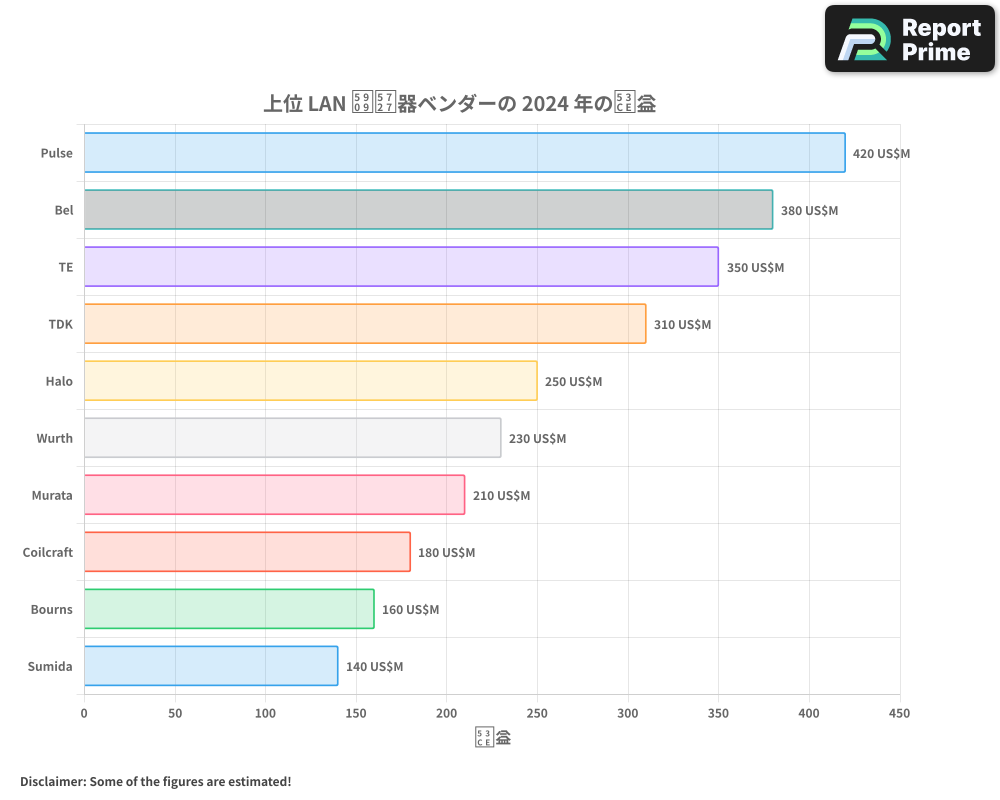Click the Wurth axis label
This screenshot has width=1000, height=800.
[x=54, y=439]
